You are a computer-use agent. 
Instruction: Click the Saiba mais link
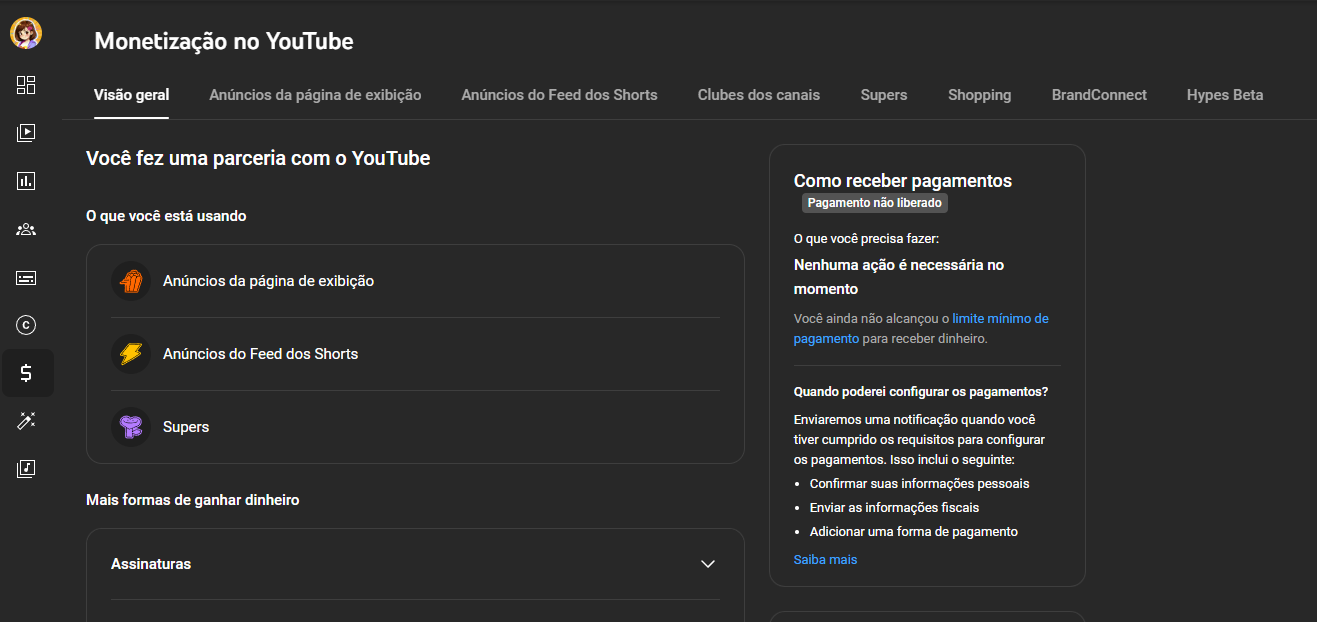(x=825, y=560)
